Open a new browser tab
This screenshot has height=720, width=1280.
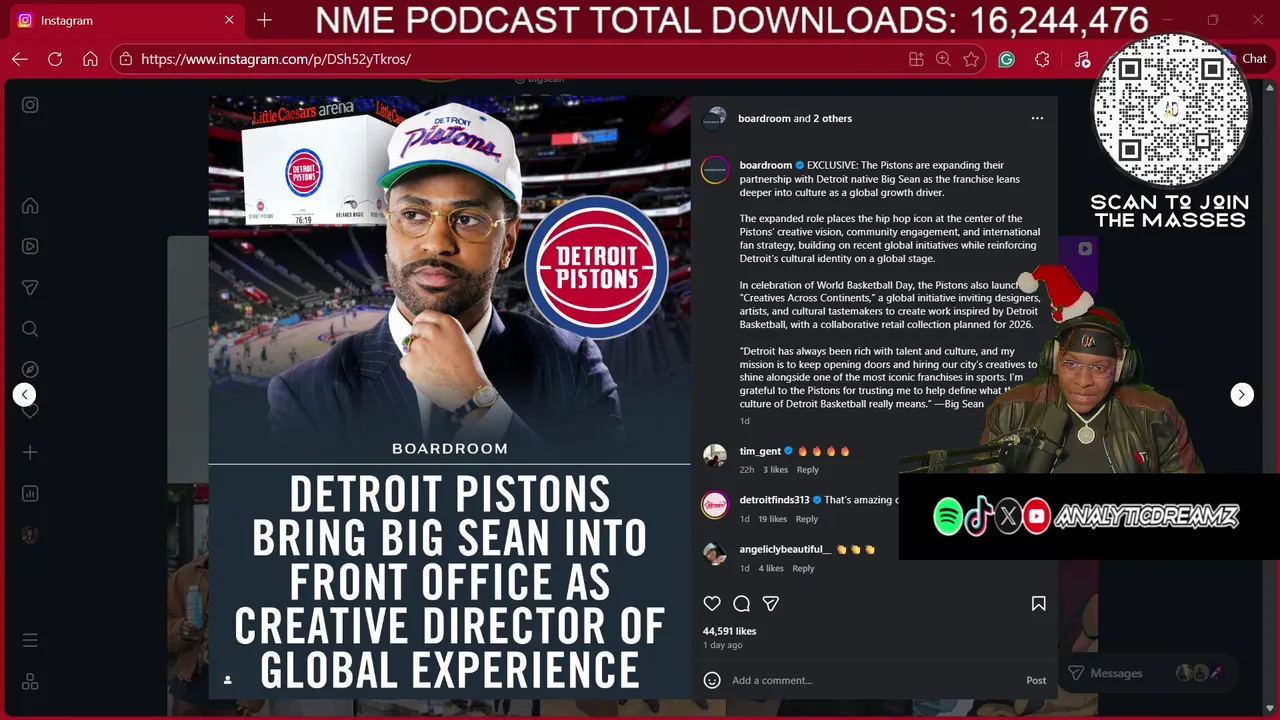pos(264,20)
